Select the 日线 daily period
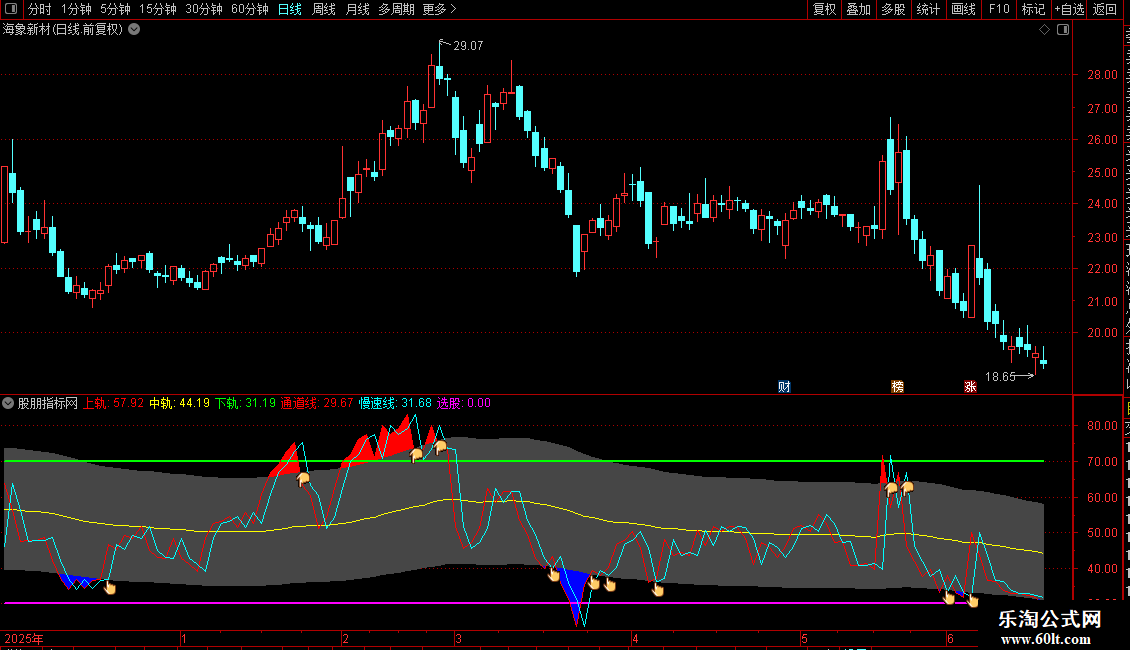Viewport: 1130px width, 650px height. 290,9
